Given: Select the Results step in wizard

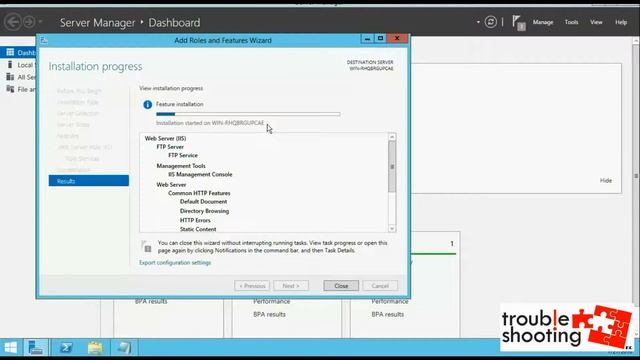Looking at the screenshot, I should [x=89, y=181].
